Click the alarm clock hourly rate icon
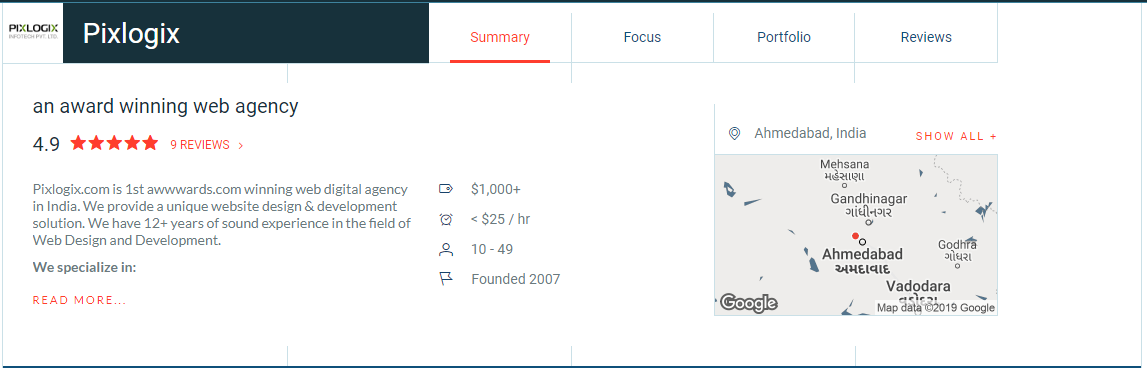Screen dimensions: 1147x368 tap(445, 219)
